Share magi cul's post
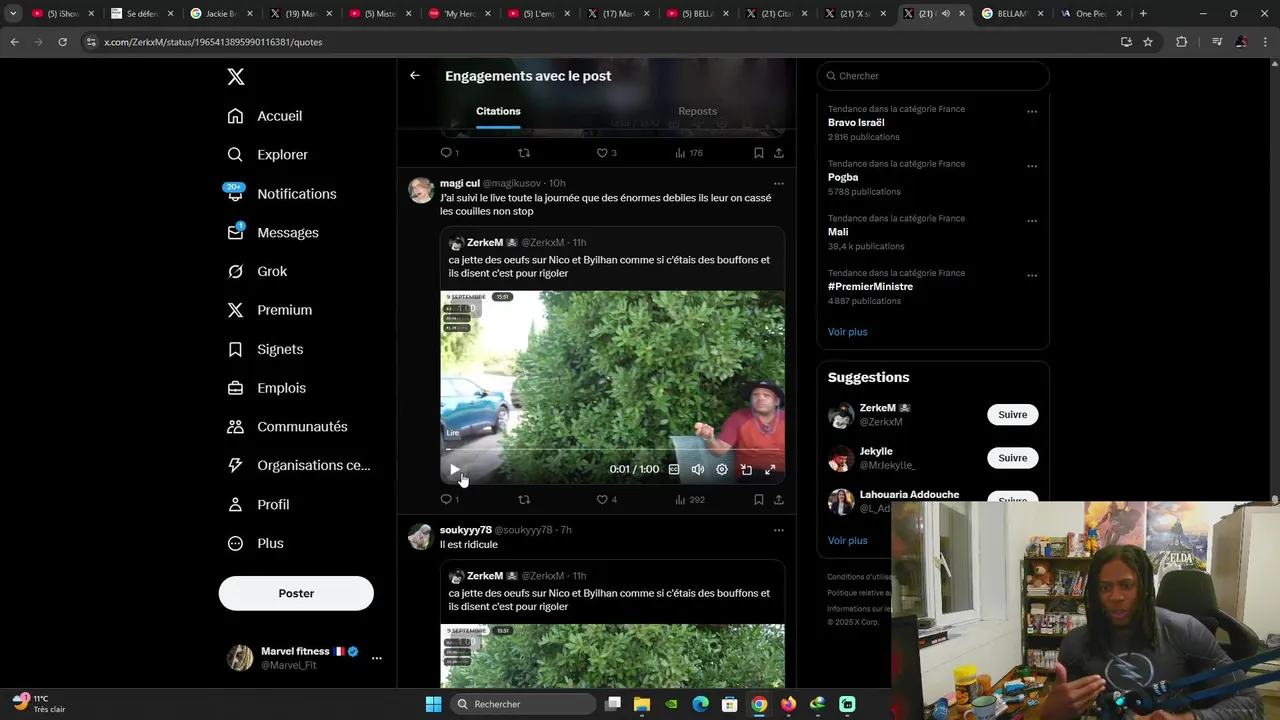 click(779, 499)
